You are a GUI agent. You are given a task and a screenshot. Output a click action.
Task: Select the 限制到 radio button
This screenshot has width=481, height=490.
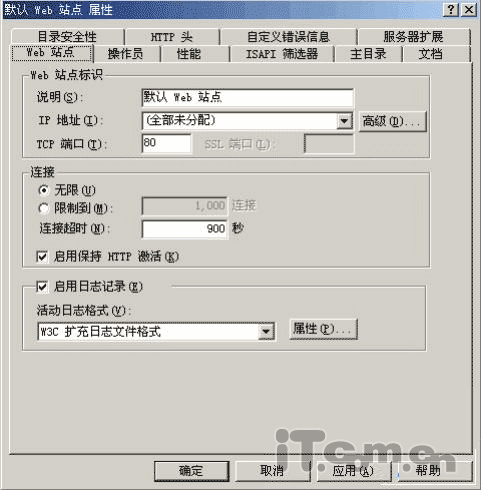click(43, 209)
